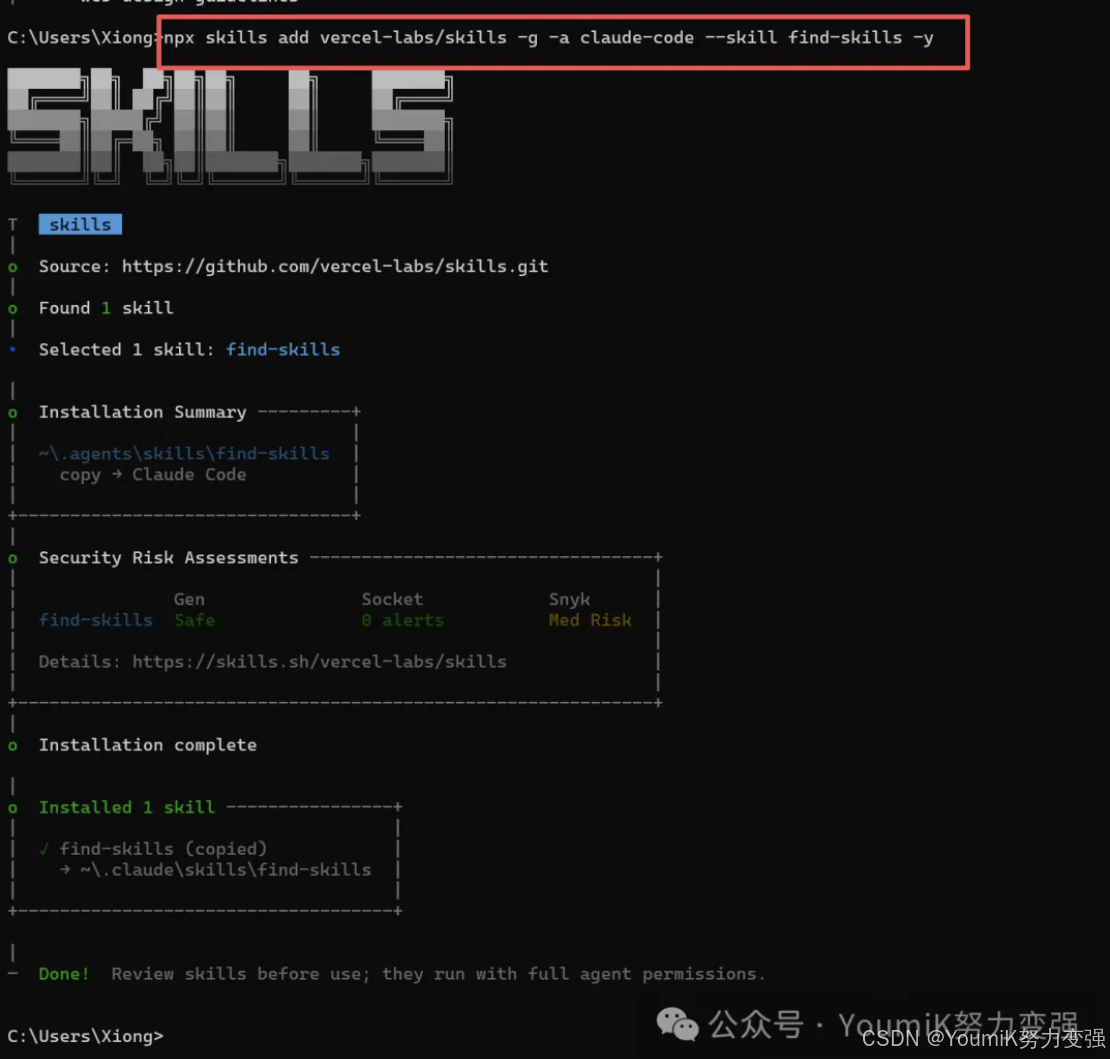Click the final C:\Users\Xiong> prompt
The width and height of the screenshot is (1110, 1059).
[85, 1036]
